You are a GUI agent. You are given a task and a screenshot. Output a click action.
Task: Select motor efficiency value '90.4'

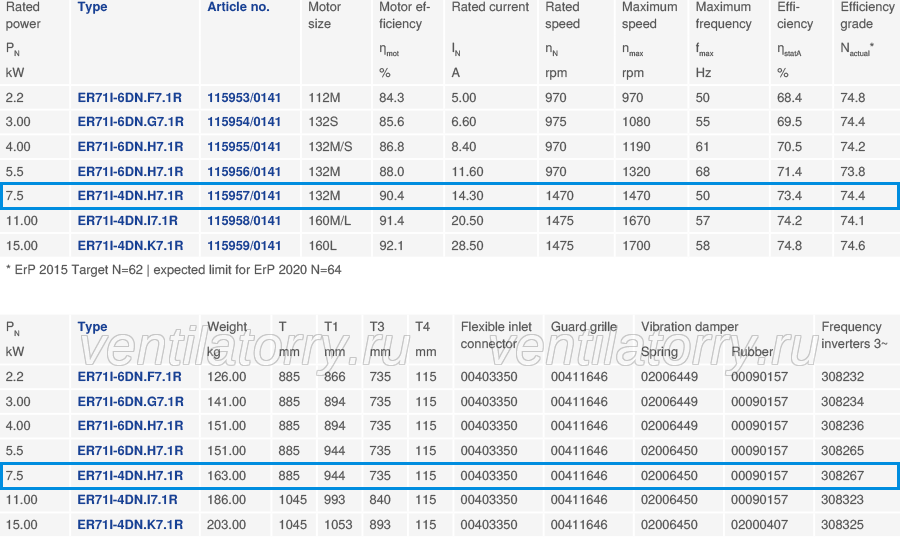[391, 196]
